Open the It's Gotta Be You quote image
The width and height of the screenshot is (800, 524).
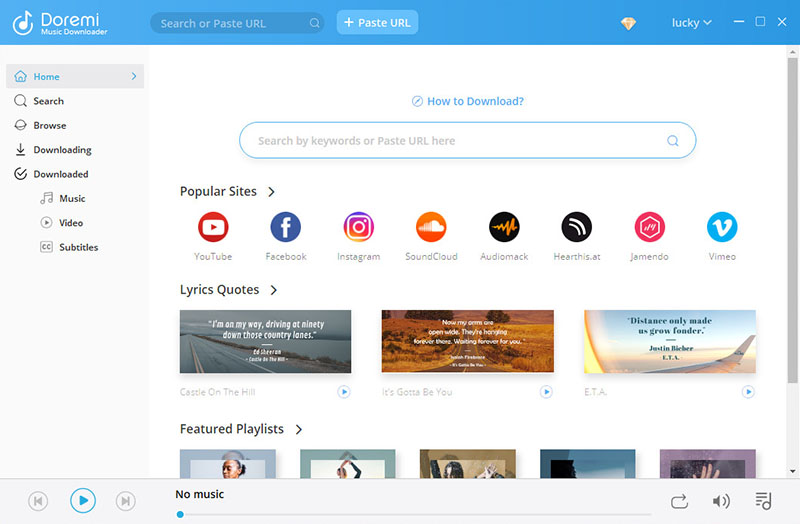(467, 341)
